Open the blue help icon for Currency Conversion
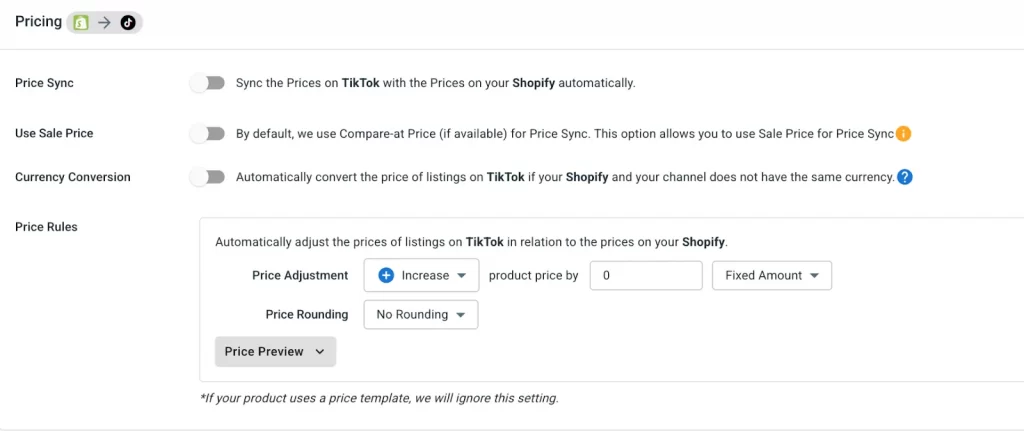Screen dimensions: 1024x431 coord(905,177)
